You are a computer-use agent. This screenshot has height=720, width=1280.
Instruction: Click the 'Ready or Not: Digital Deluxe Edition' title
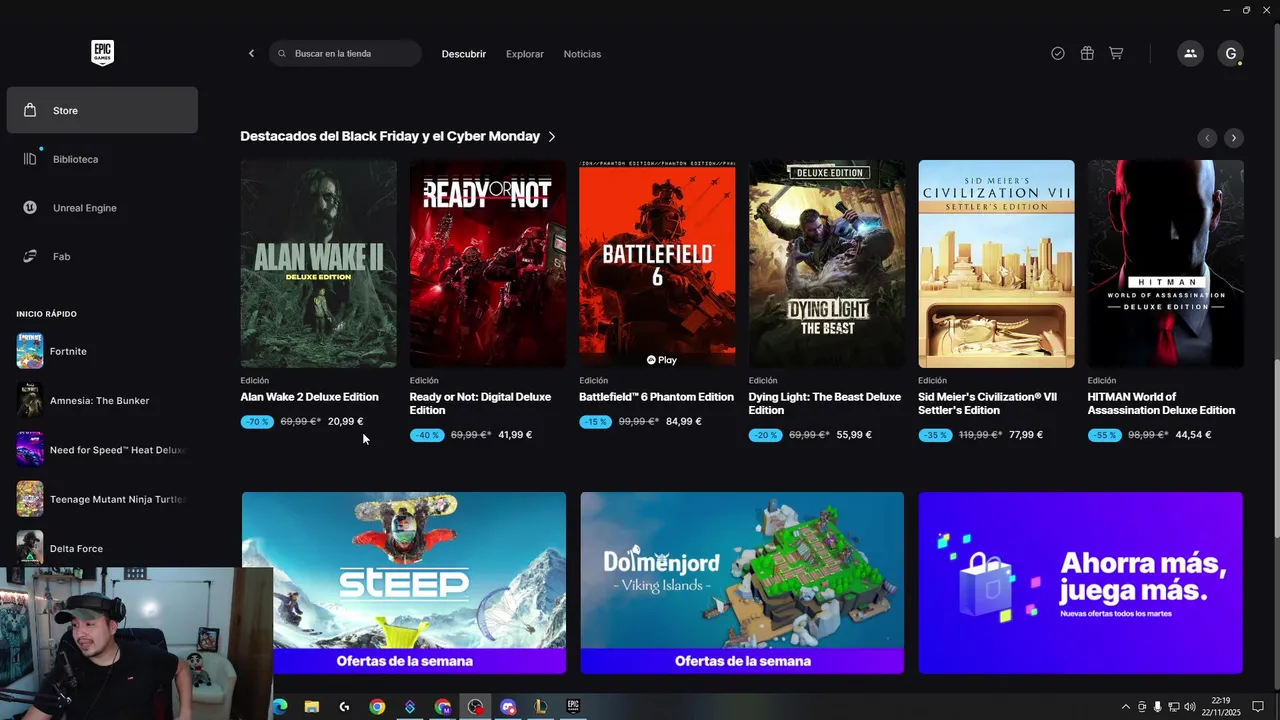[x=480, y=404]
